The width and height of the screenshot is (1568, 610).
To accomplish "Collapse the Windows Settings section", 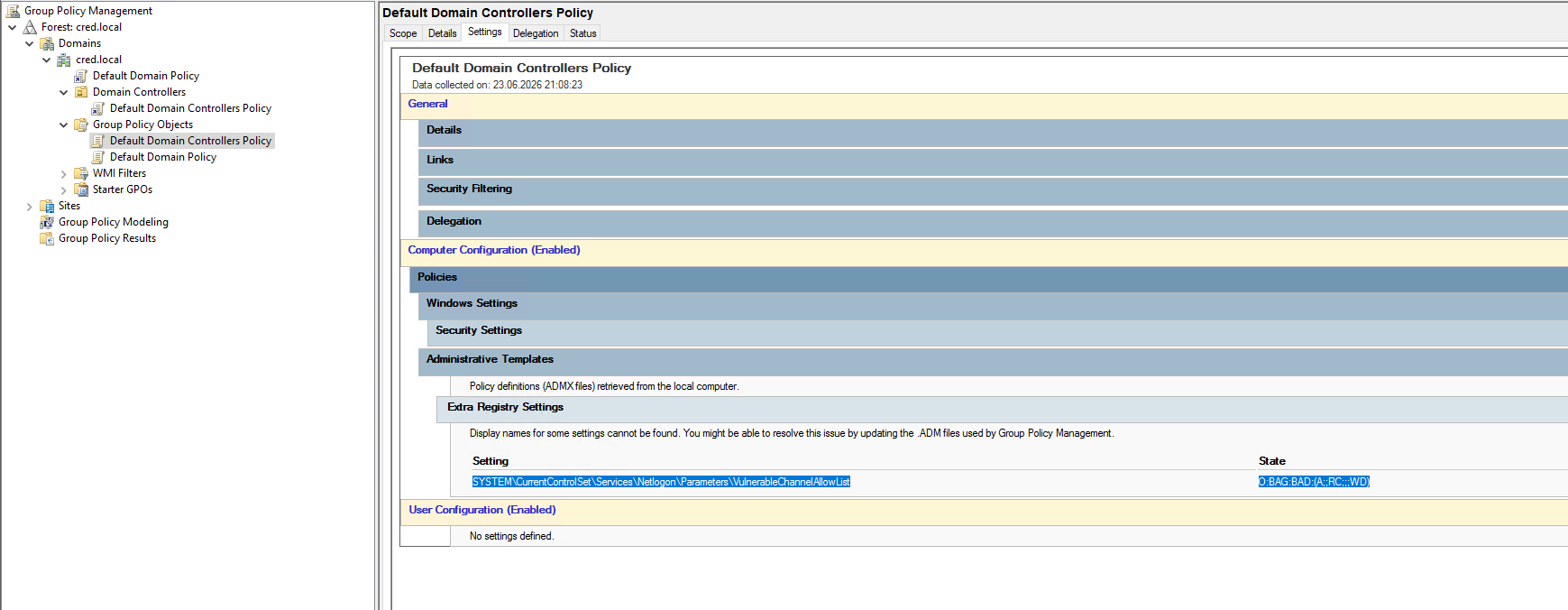I will (x=993, y=305).
